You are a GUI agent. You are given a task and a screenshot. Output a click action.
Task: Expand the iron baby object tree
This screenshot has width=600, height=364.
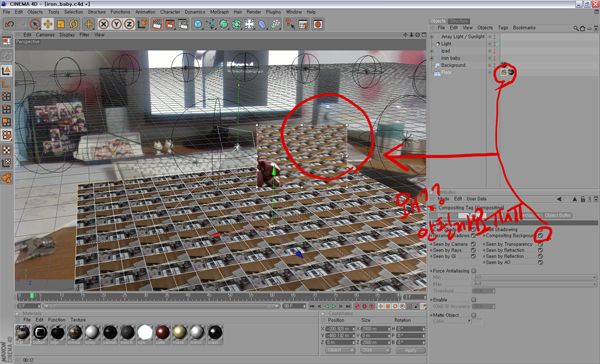(432, 58)
